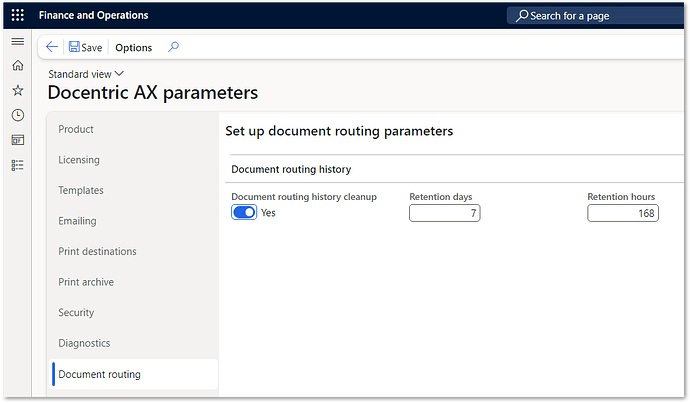Click the 'Retention hours' label
The width and height of the screenshot is (690, 403).
click(621, 197)
